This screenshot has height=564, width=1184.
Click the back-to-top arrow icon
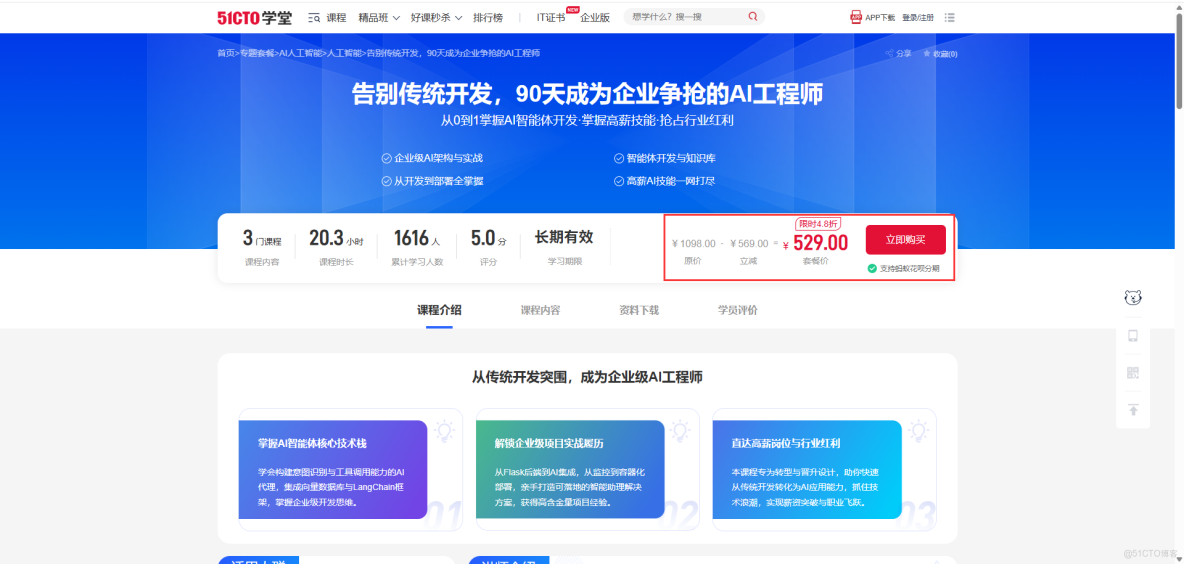tap(1133, 410)
